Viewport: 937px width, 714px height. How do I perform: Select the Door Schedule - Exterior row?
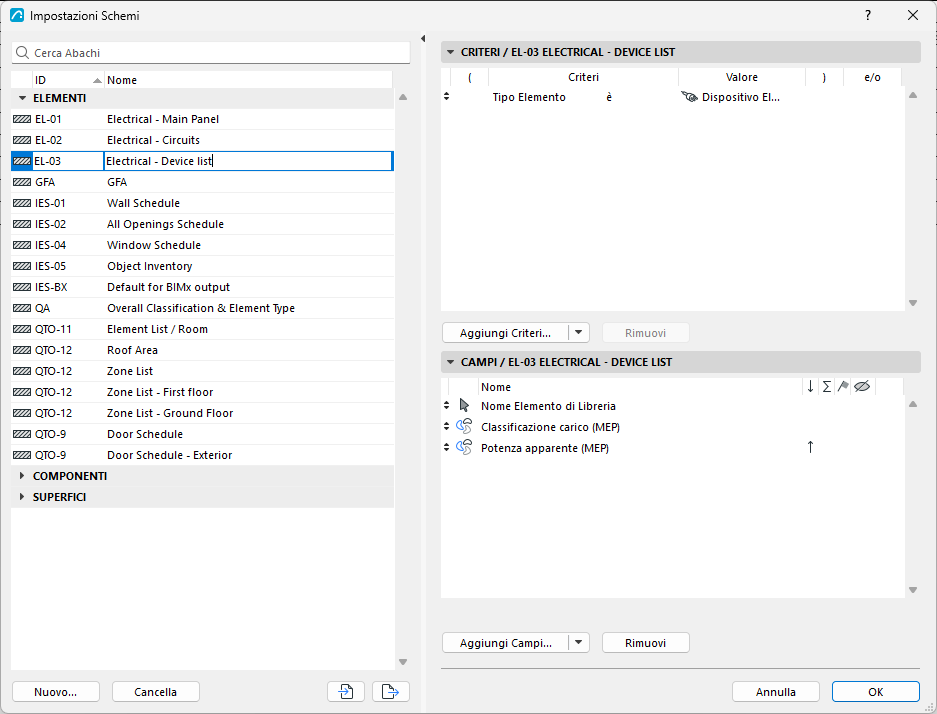tap(203, 455)
